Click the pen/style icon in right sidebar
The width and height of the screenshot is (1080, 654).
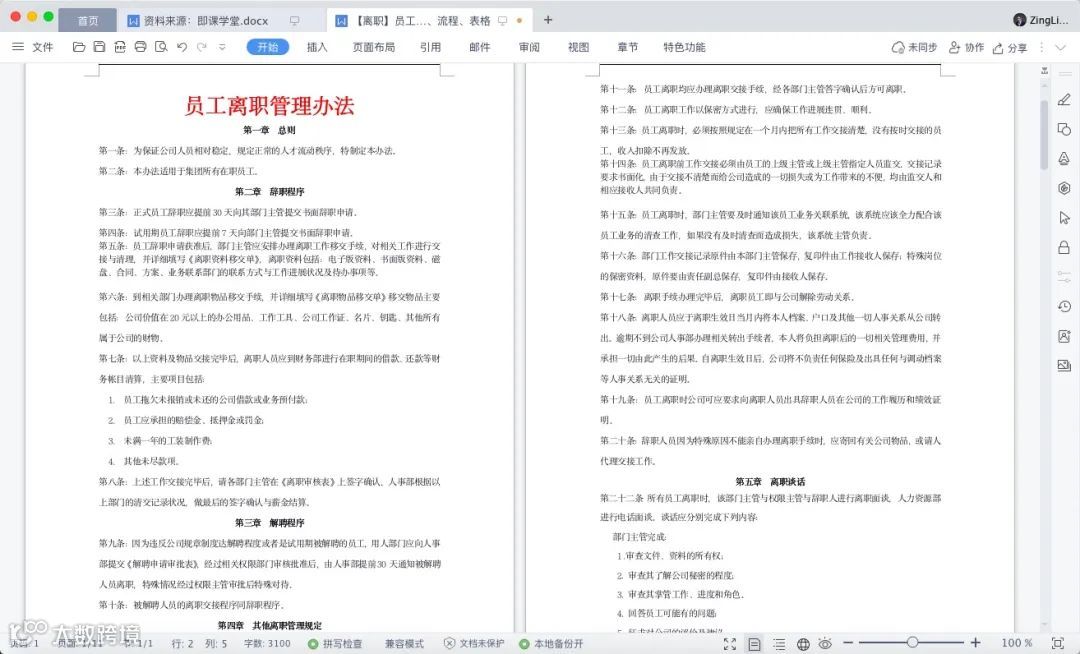(1064, 100)
